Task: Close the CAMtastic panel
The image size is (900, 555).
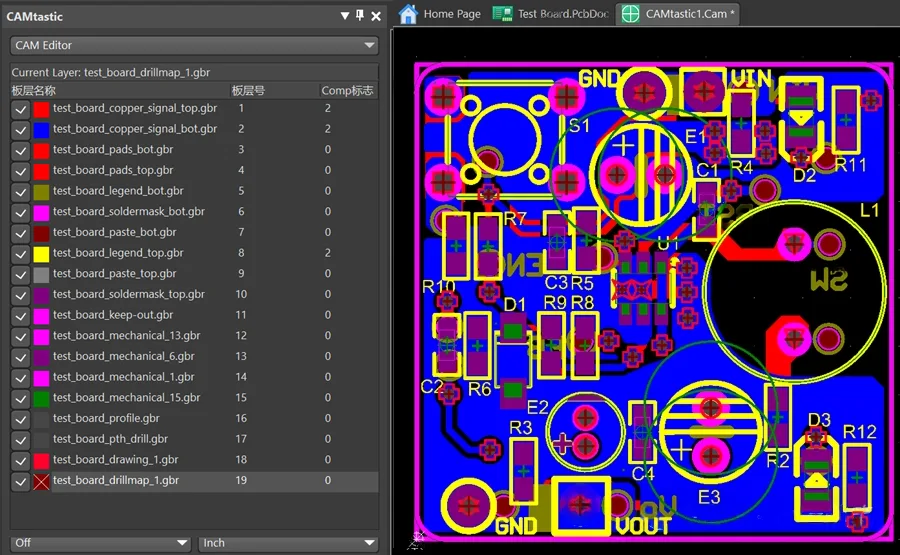Action: coord(376,16)
